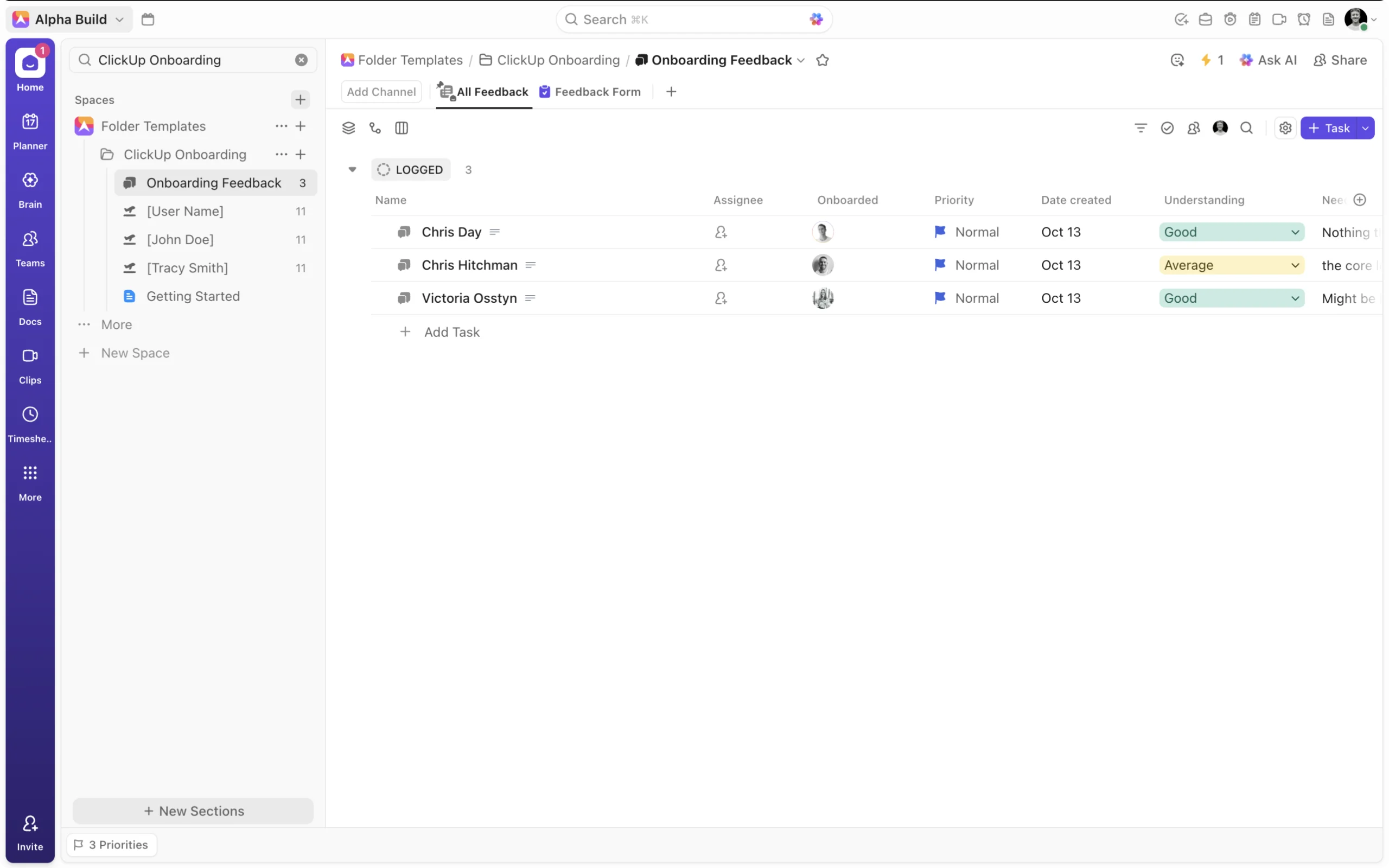Toggle show closed tasks checkmark icon
Screen dimensions: 1389x868
pos(1167,128)
